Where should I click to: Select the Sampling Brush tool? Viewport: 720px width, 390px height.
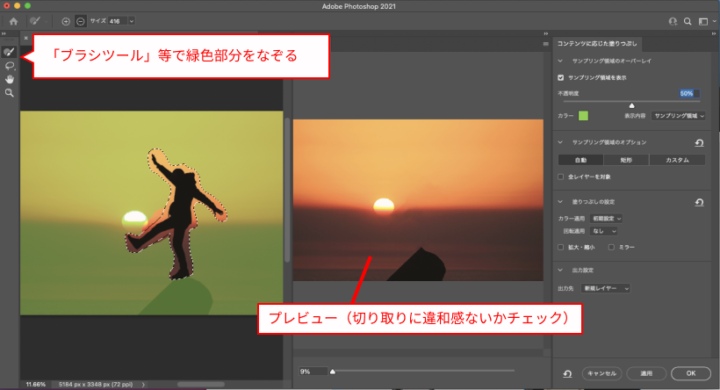(9, 52)
